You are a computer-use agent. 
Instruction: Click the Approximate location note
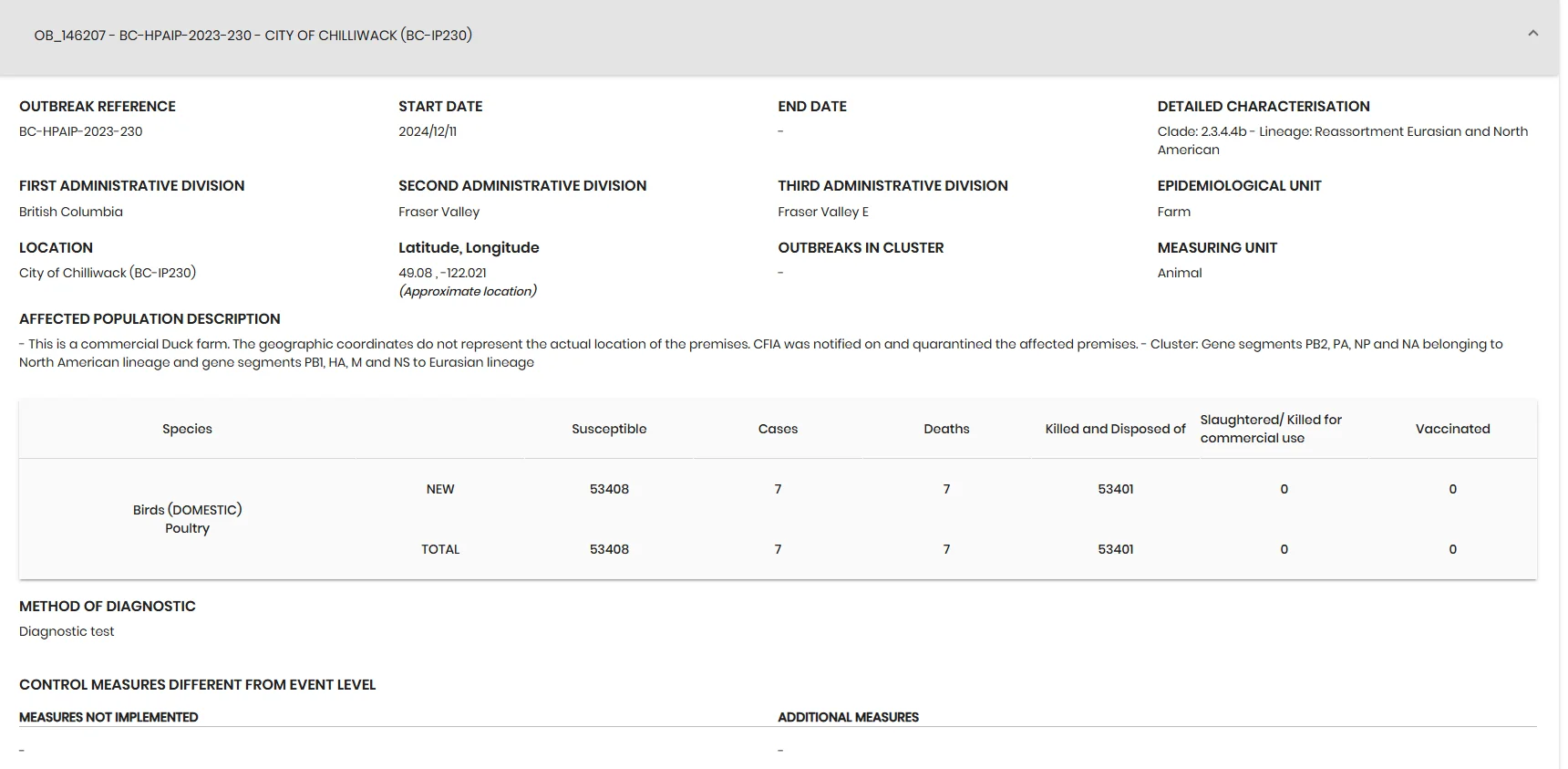468,291
